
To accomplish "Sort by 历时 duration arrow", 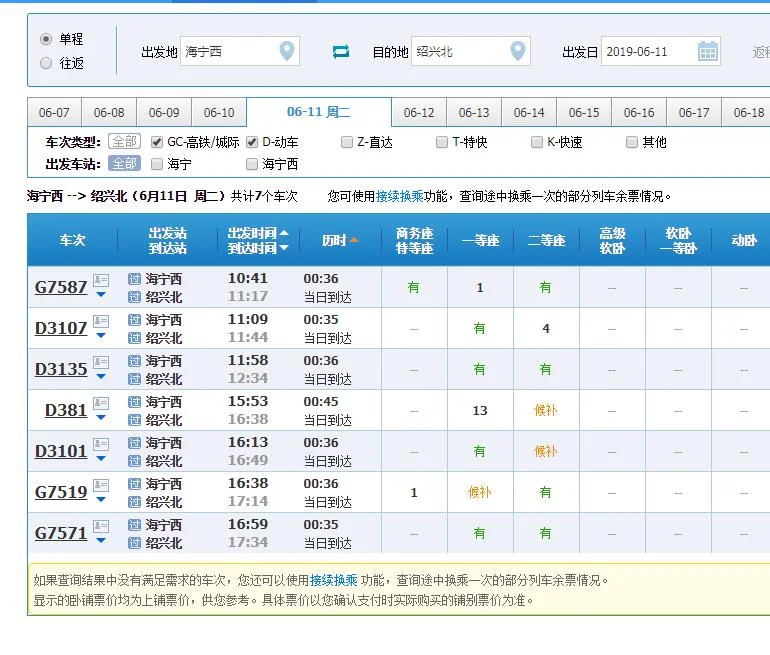I will tap(354, 240).
